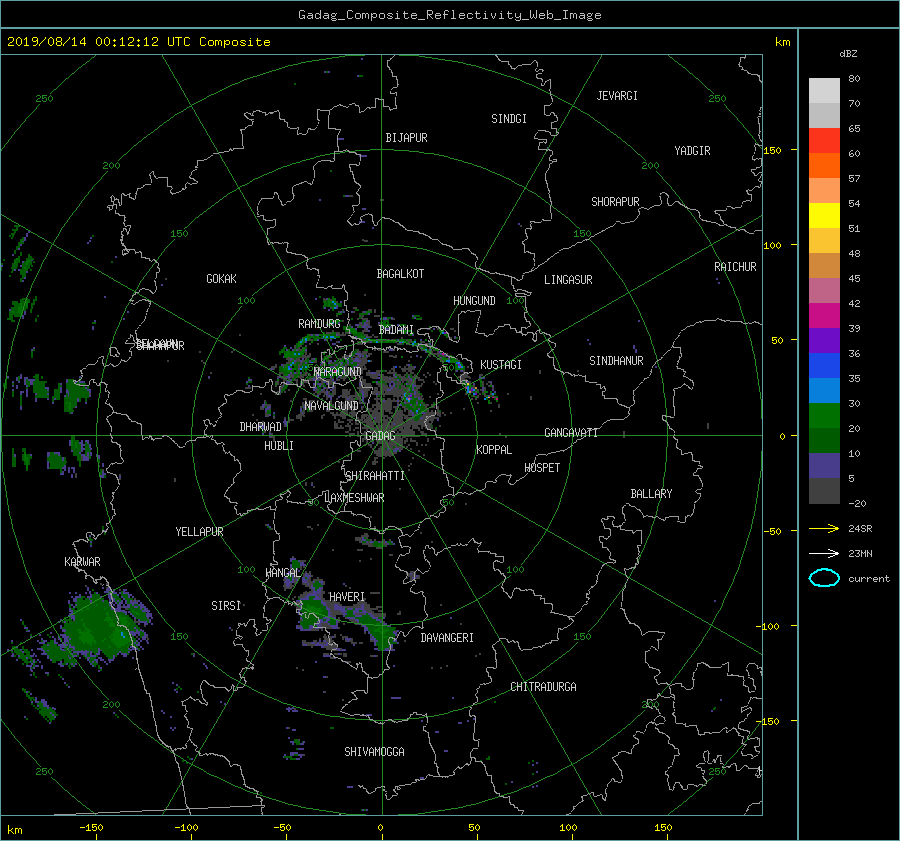
Task: Click the SHORAPUR city label
Action: pos(615,202)
